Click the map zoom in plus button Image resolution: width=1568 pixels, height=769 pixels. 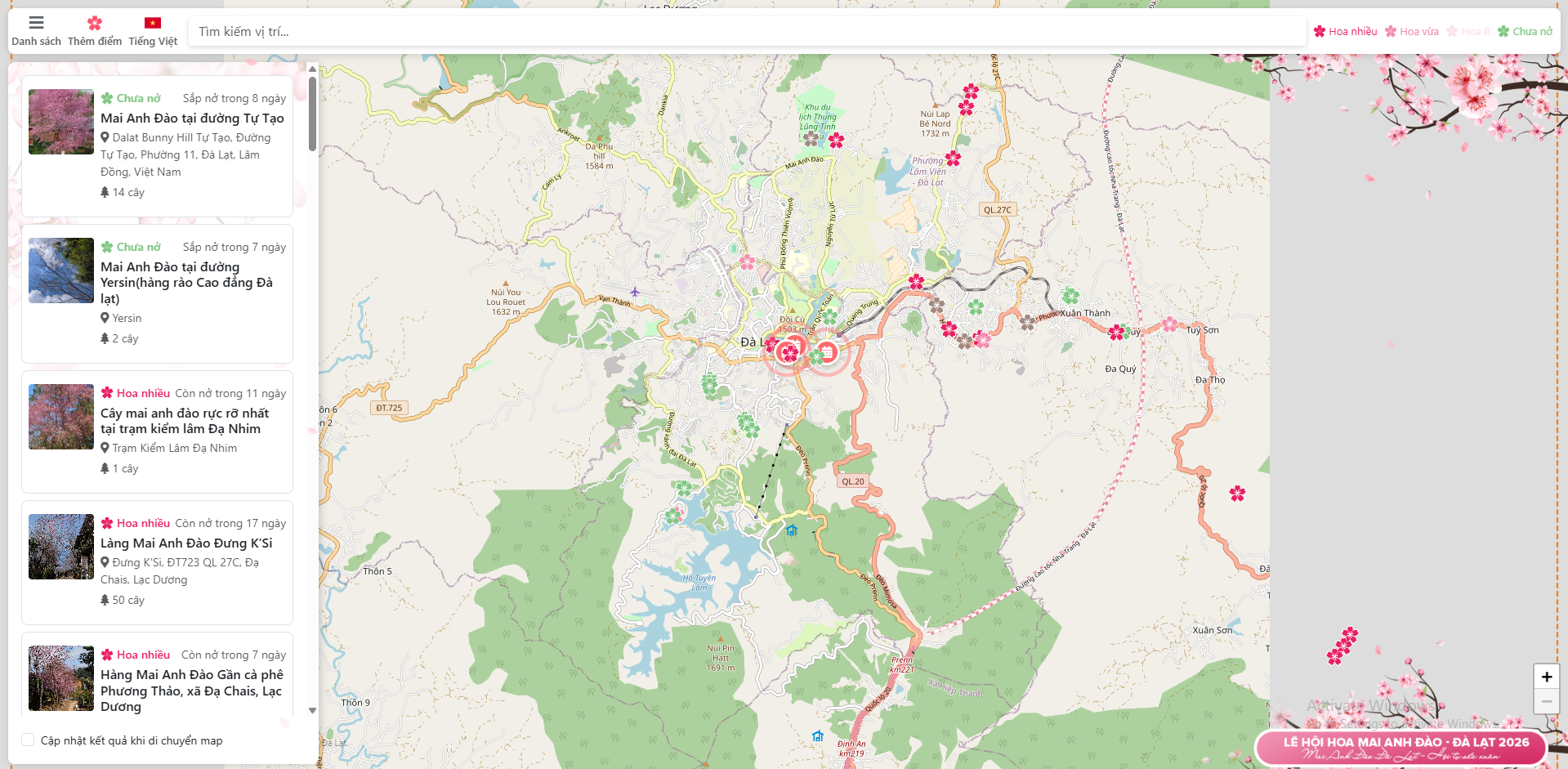click(x=1546, y=677)
